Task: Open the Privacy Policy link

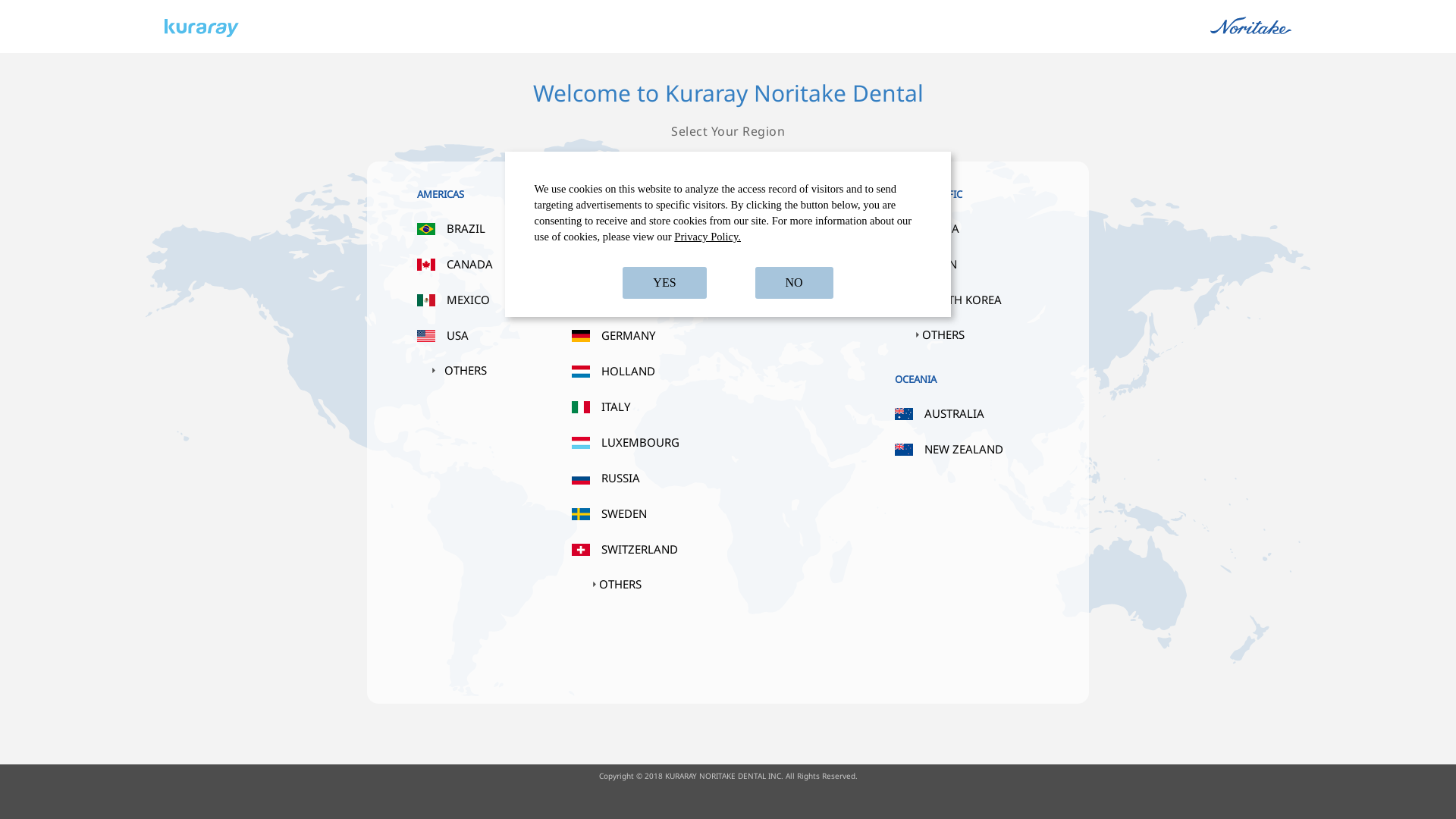Action: pos(708,237)
